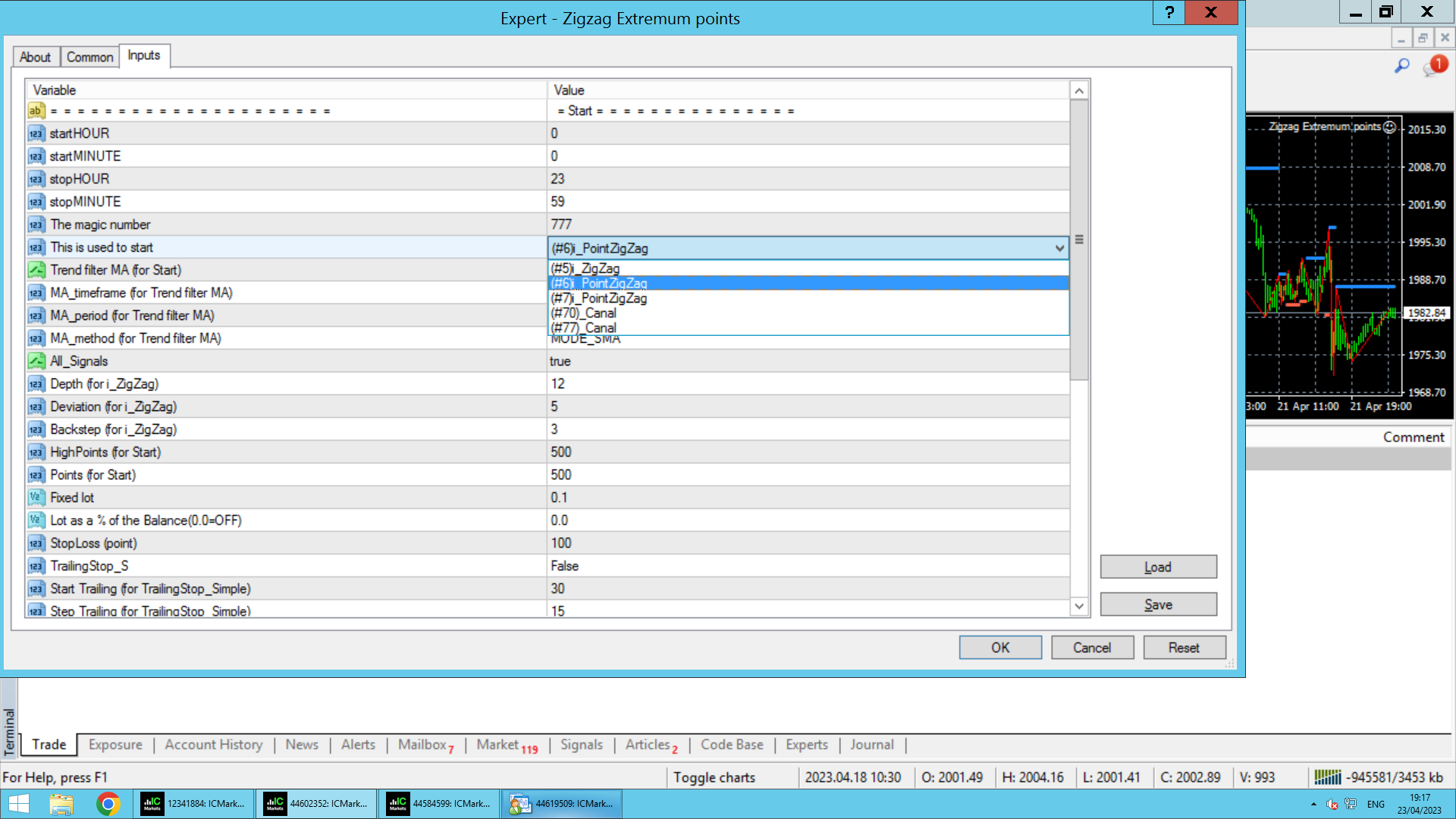Click the help question mark button

pos(1169,13)
